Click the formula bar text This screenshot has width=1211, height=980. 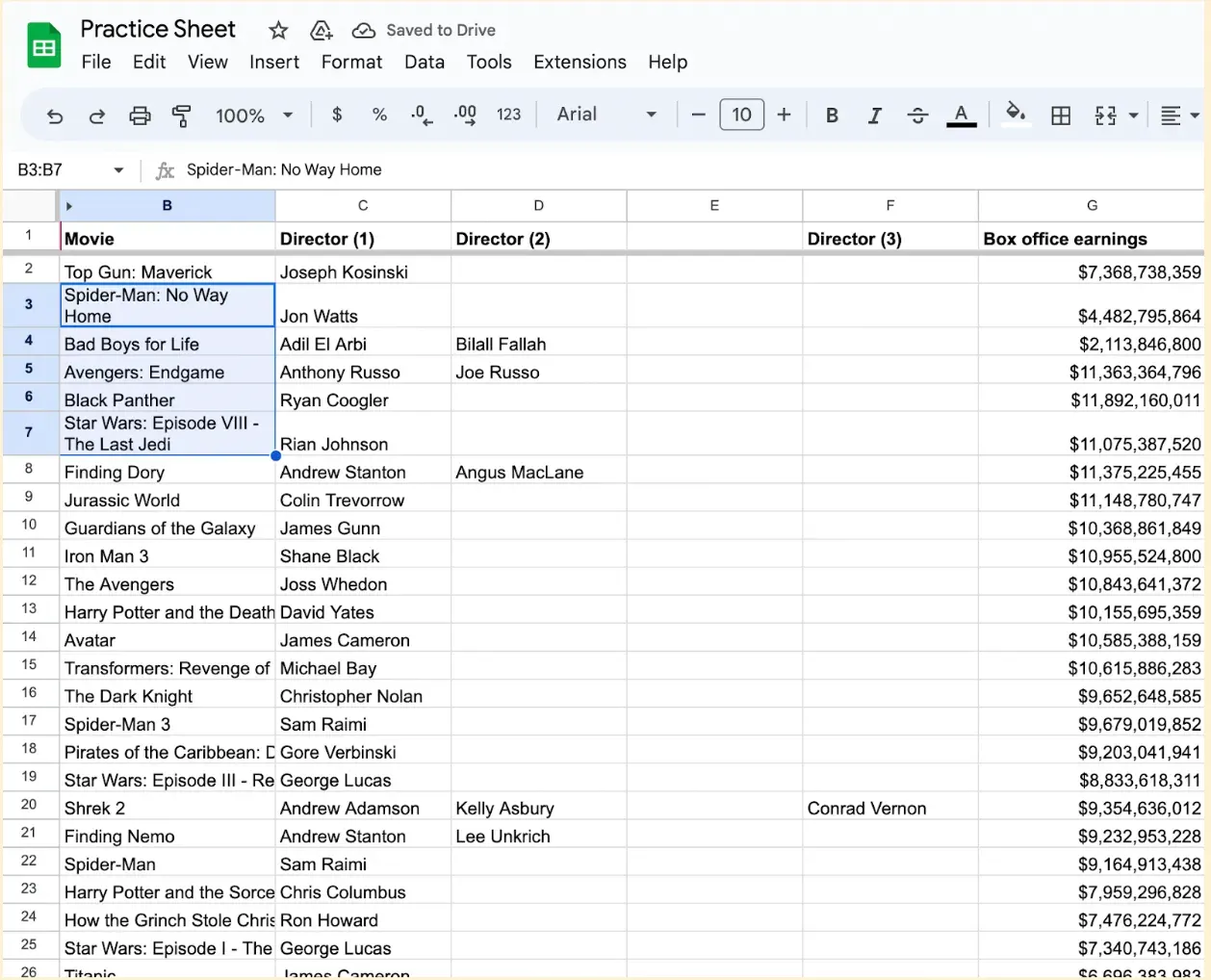(284, 170)
